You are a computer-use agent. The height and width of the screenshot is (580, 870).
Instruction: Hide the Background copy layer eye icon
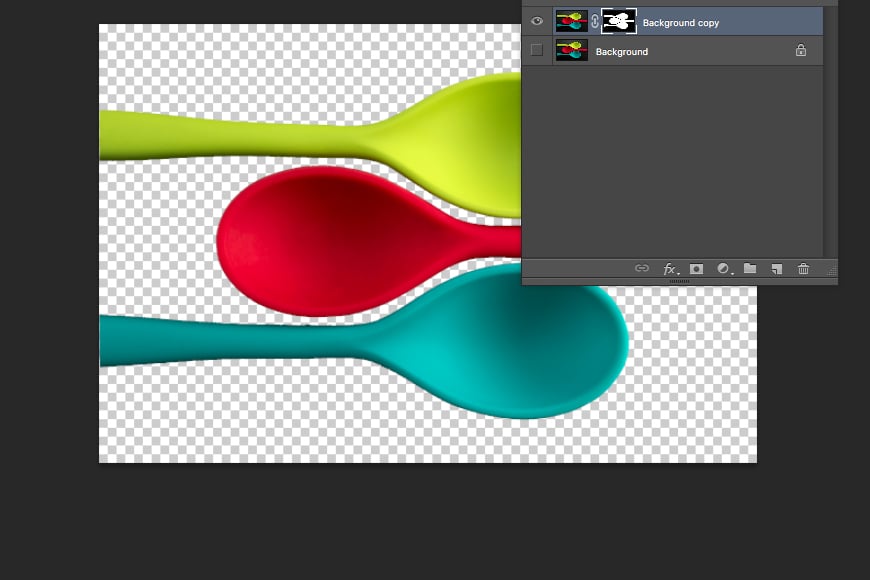click(x=537, y=22)
